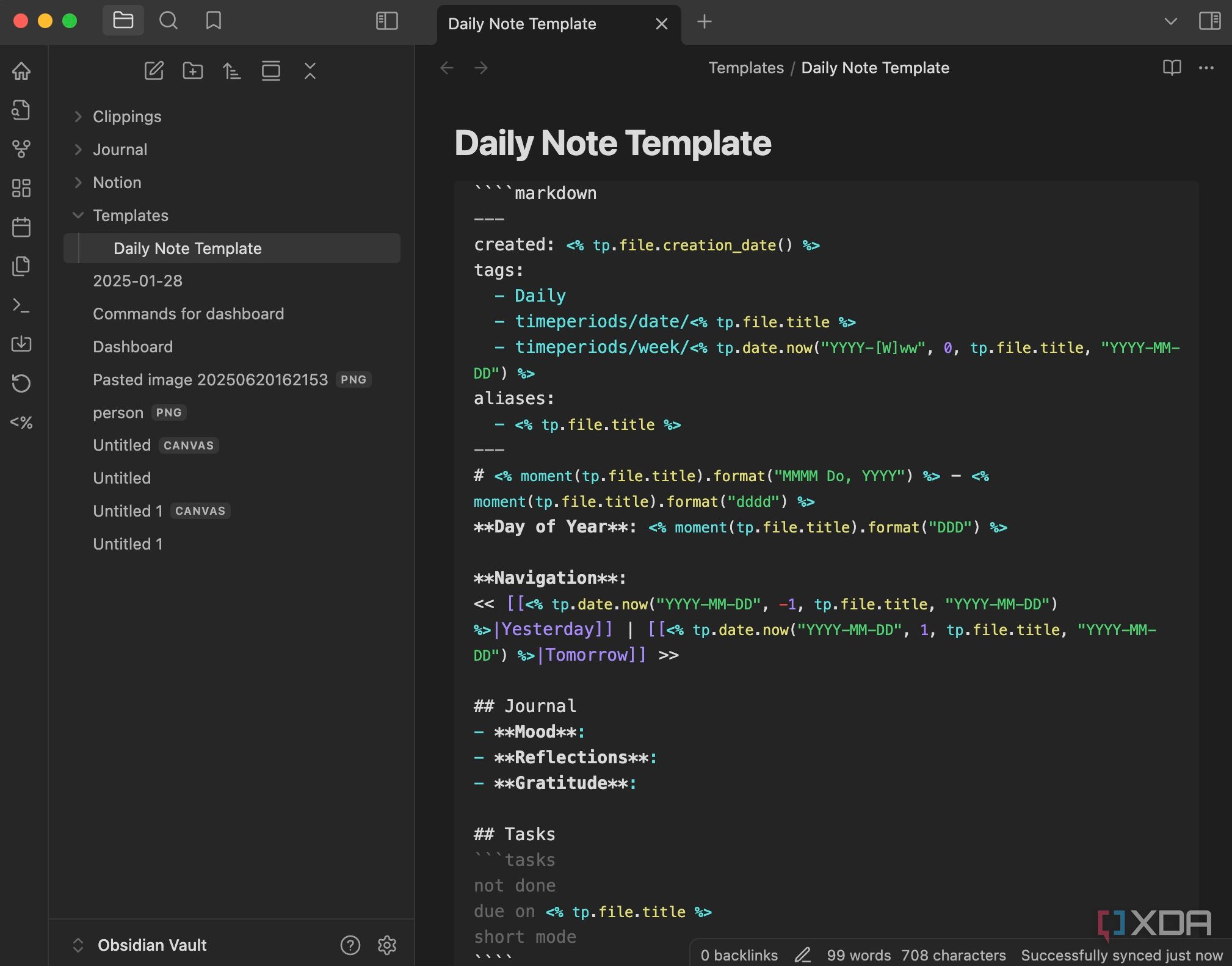The height and width of the screenshot is (966, 1232).
Task: Click the auto-reveal current file icon
Action: [x=271, y=71]
